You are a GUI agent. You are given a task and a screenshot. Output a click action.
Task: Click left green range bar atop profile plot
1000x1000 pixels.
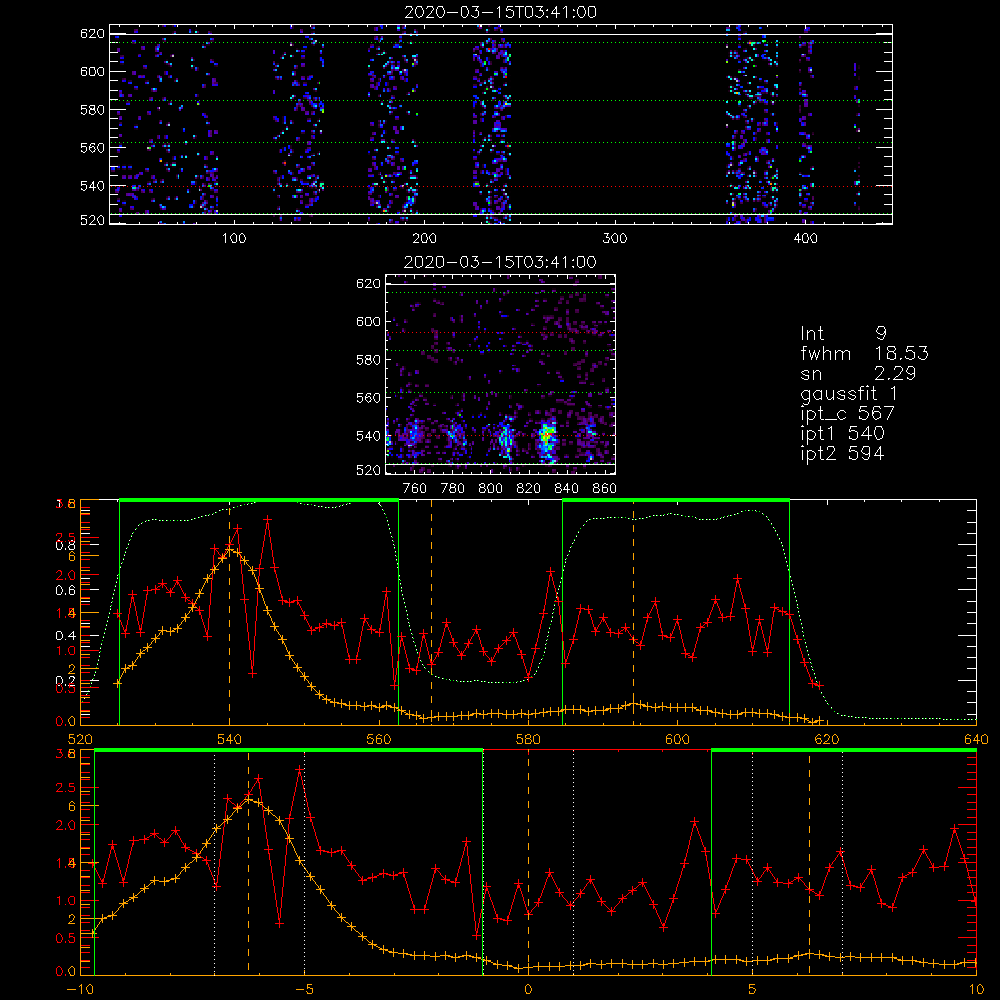coord(259,500)
